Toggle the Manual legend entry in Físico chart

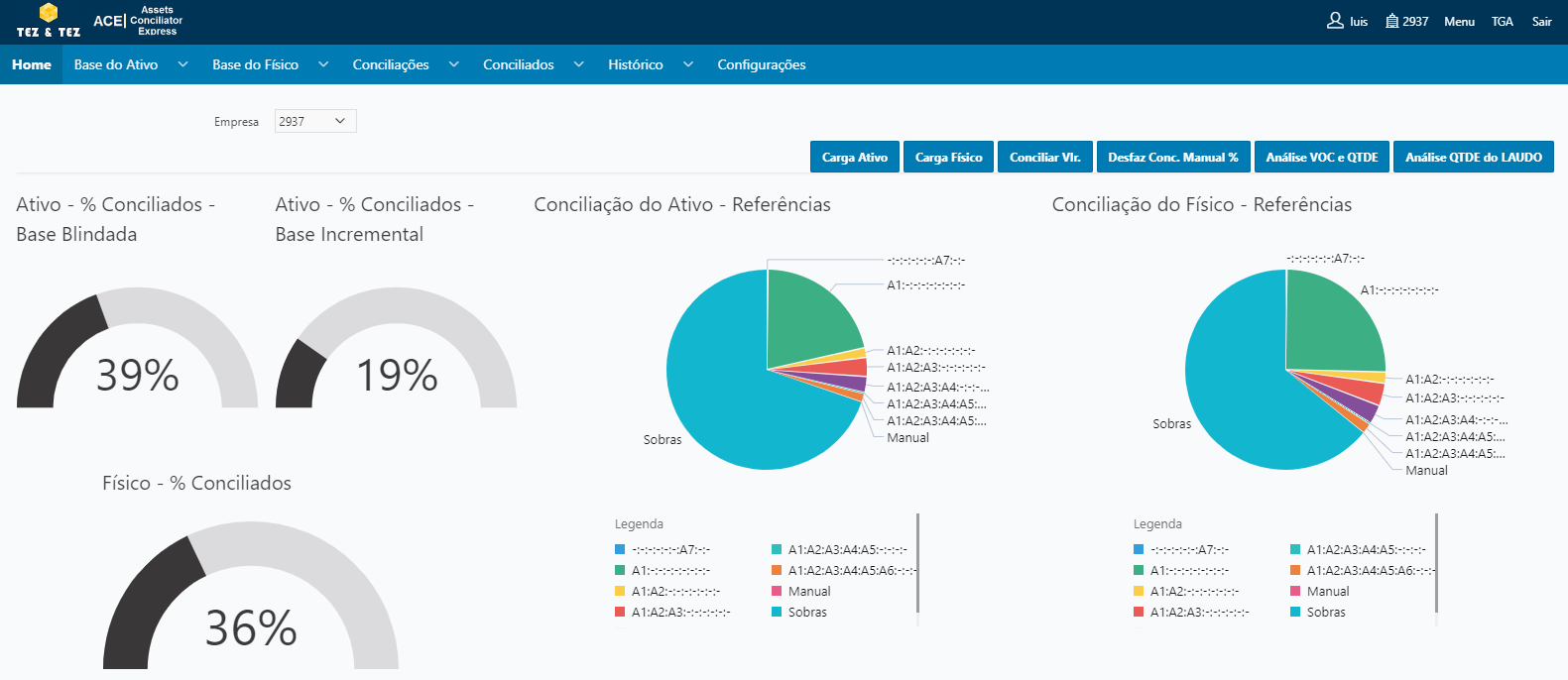click(x=1328, y=592)
